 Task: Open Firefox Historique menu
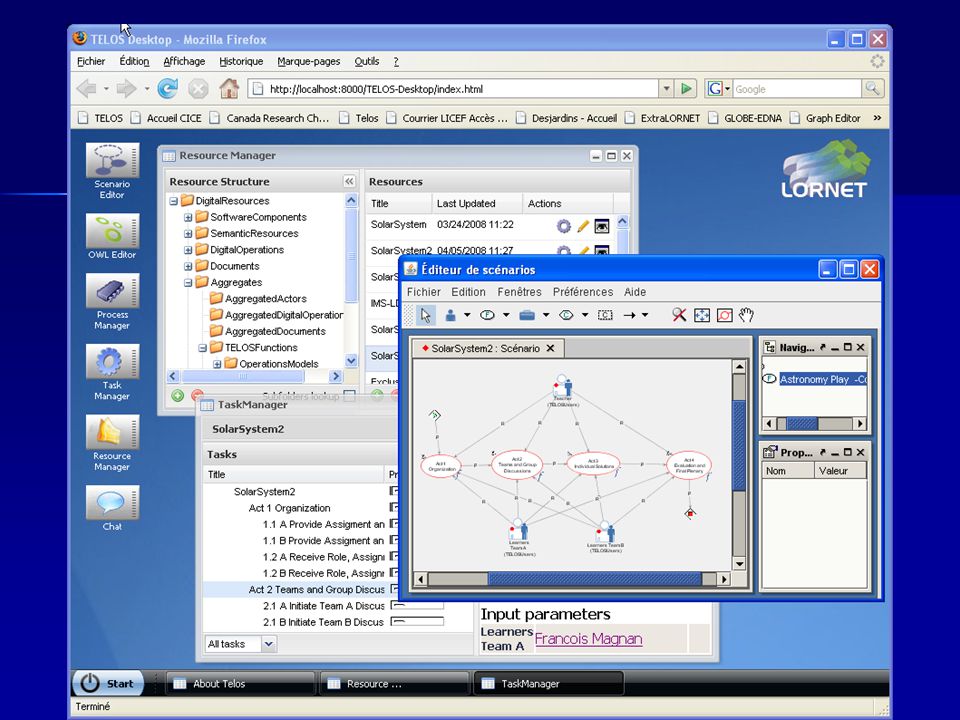coord(241,61)
